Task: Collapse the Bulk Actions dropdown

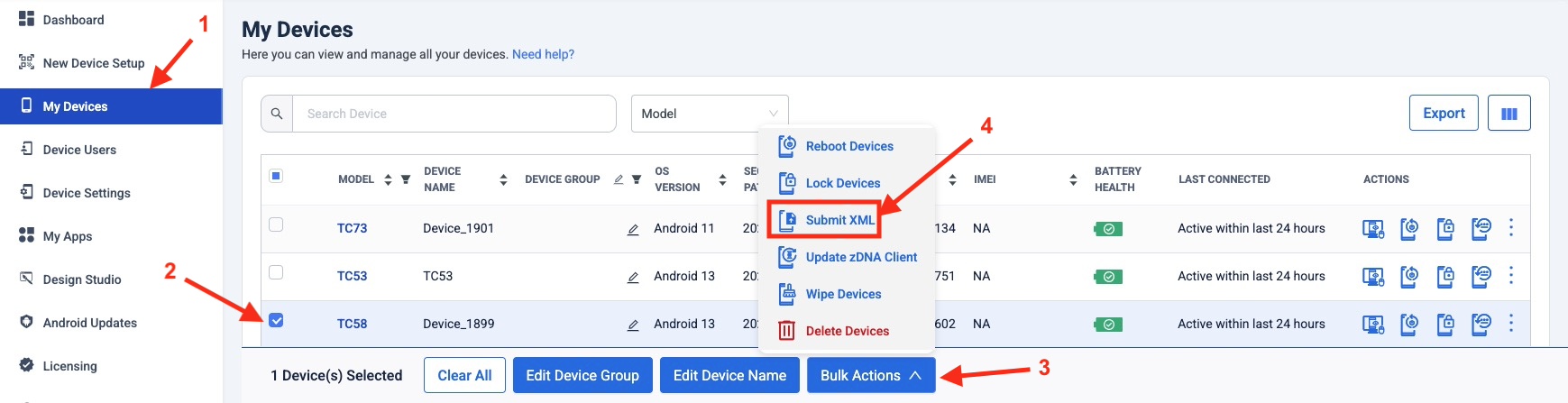Action: click(870, 375)
